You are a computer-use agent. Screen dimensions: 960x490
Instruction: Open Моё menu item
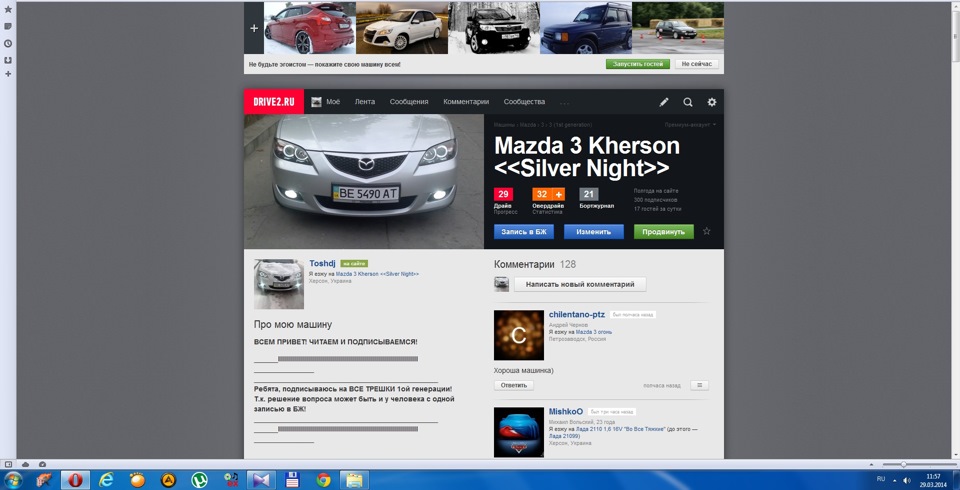point(326,102)
